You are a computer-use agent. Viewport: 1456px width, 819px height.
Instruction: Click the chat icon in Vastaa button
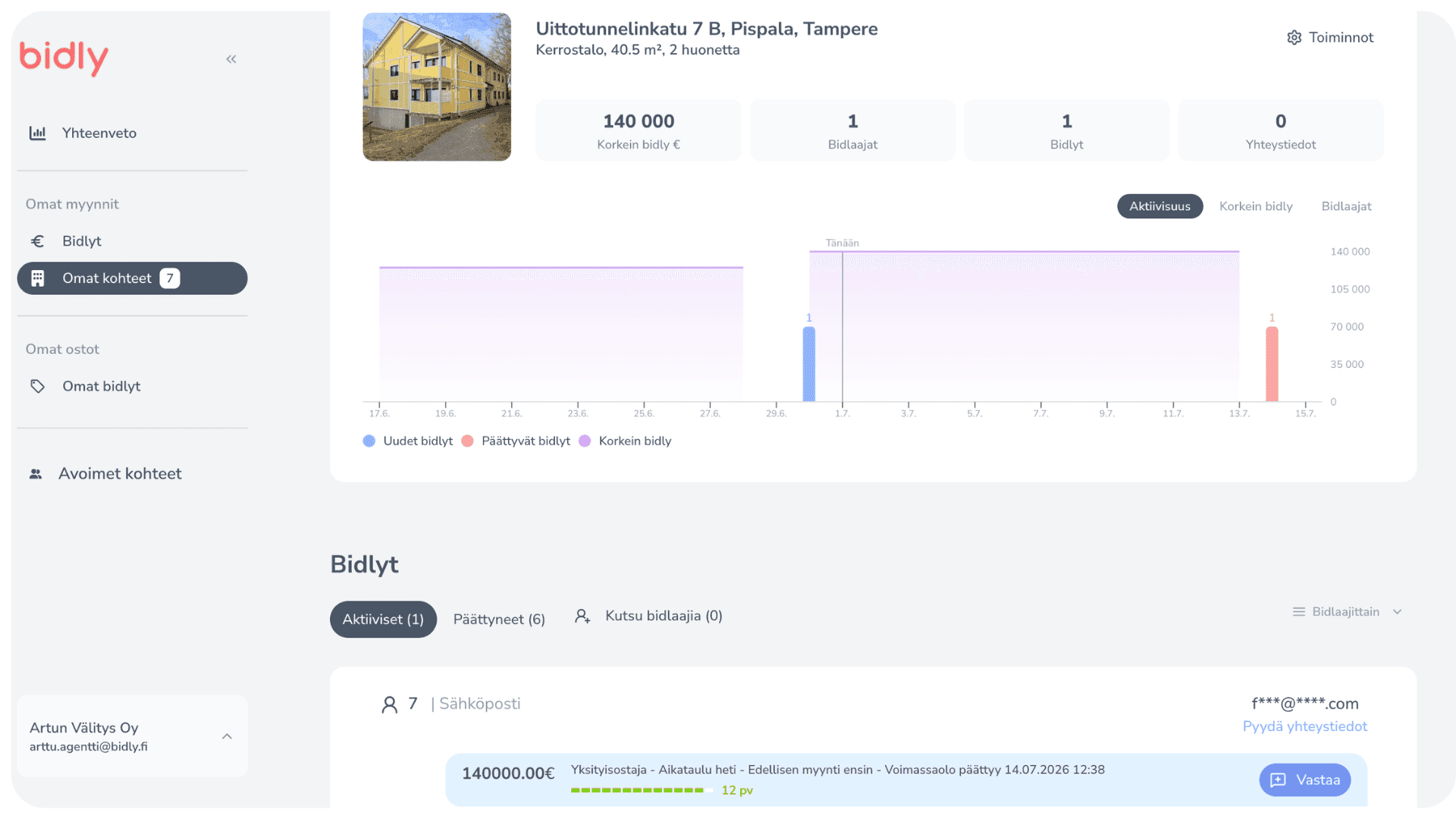(x=1278, y=780)
